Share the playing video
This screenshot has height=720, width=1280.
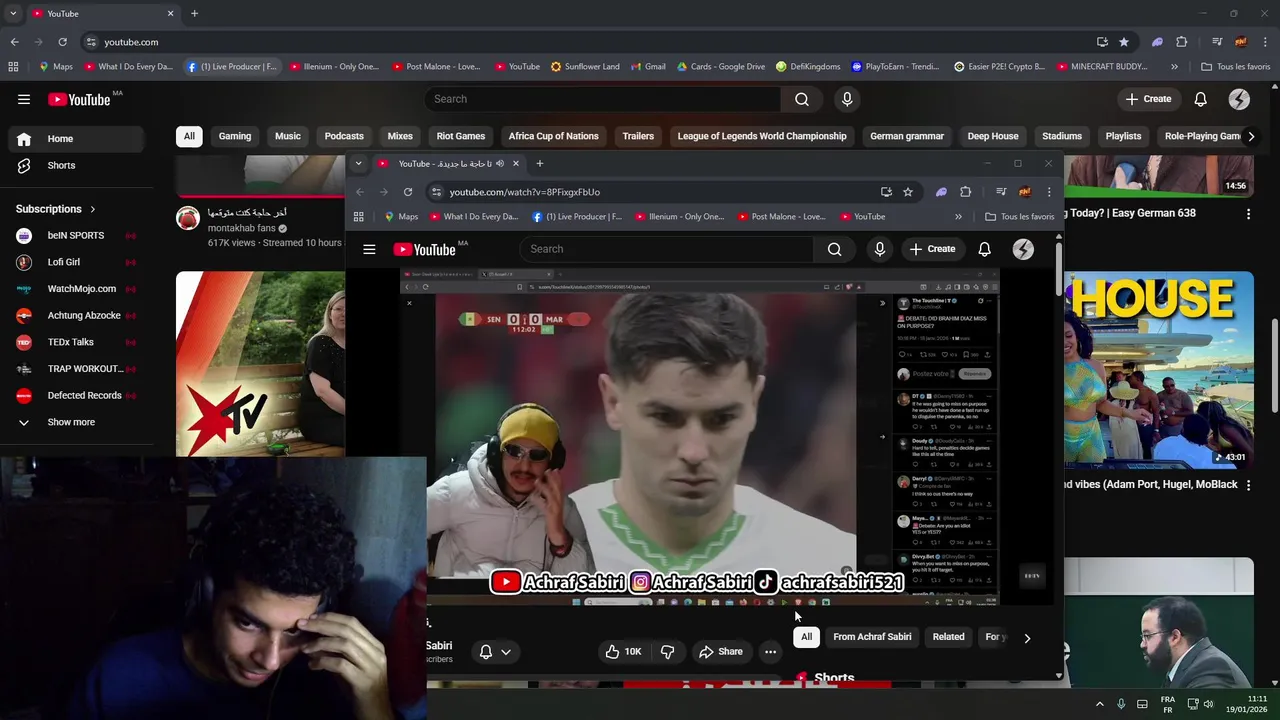coord(720,652)
